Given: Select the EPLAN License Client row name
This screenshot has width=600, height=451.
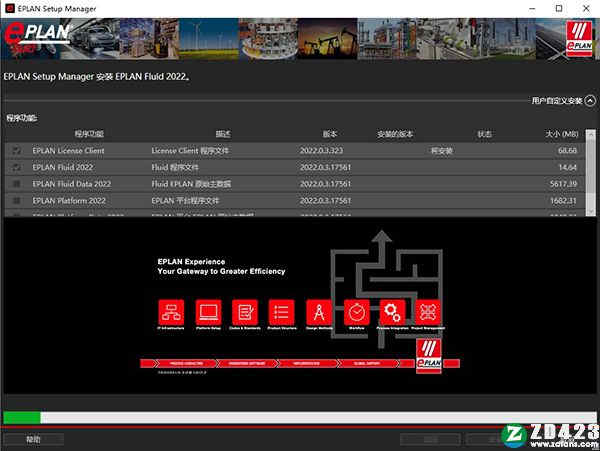Looking at the screenshot, I should [x=68, y=151].
